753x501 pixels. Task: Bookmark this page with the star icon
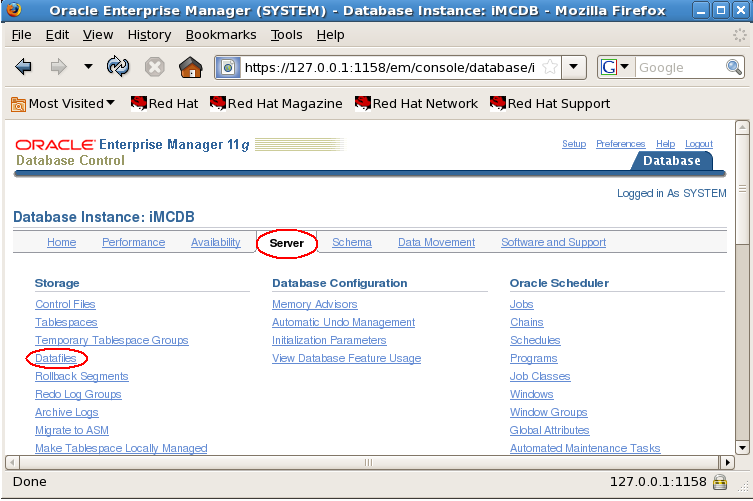pyautogui.click(x=550, y=67)
